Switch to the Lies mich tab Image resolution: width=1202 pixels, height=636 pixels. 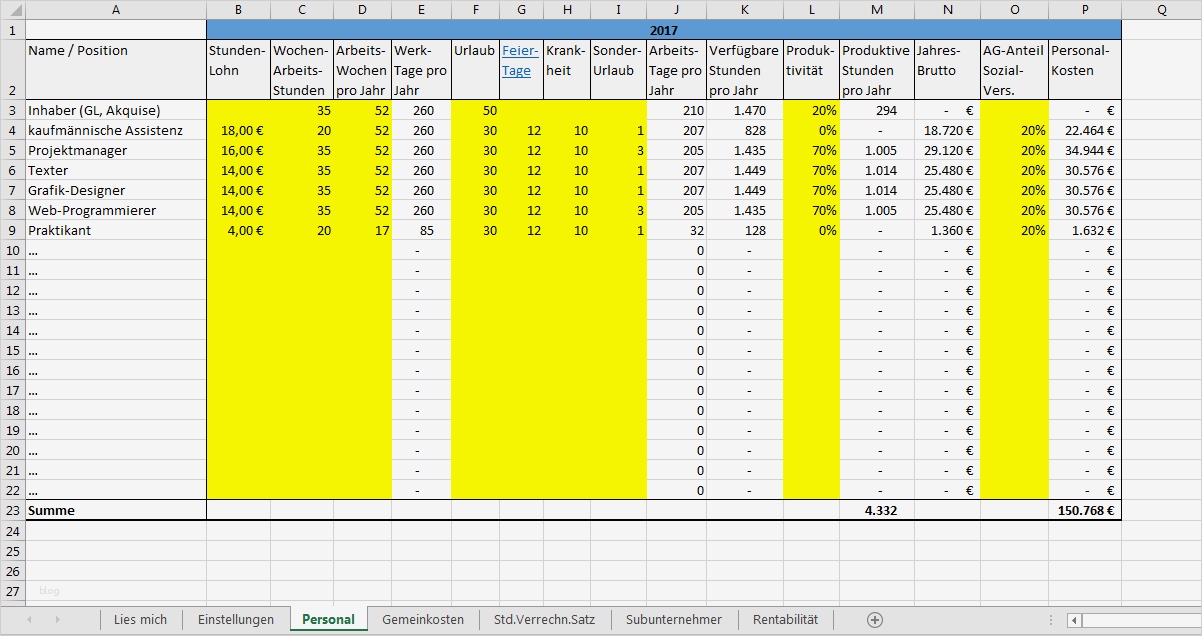pos(141,619)
